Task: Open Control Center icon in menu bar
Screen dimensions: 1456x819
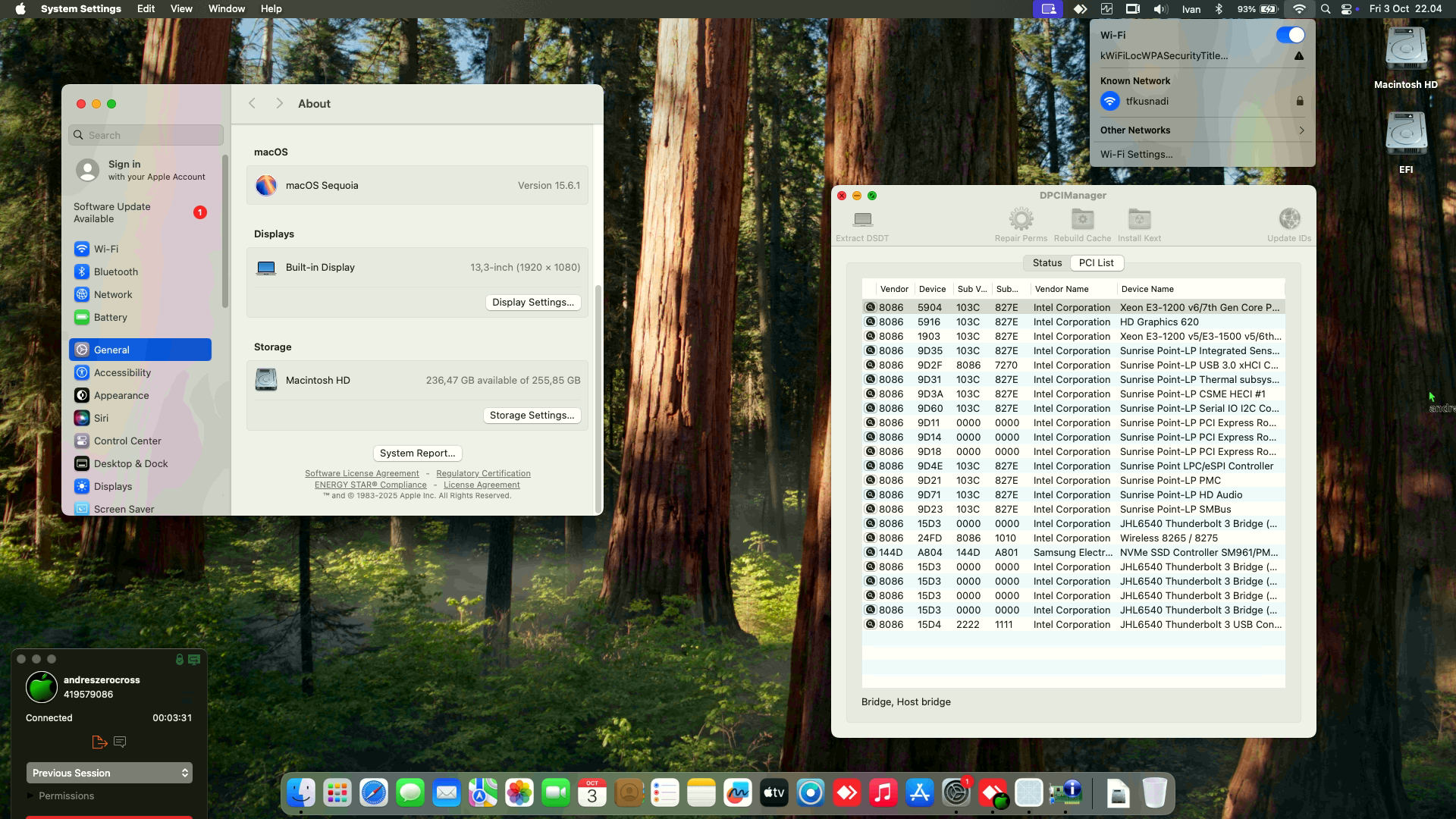Action: [x=1346, y=9]
